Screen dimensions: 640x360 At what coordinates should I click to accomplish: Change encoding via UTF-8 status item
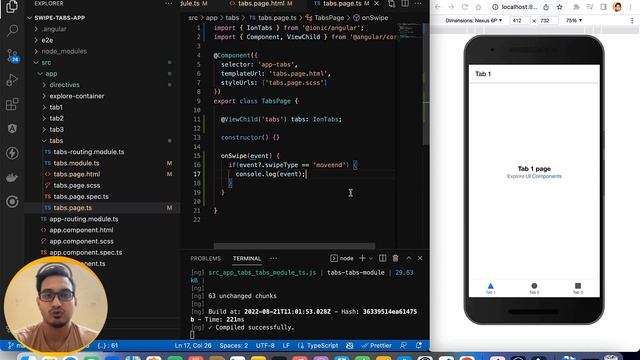pos(265,346)
